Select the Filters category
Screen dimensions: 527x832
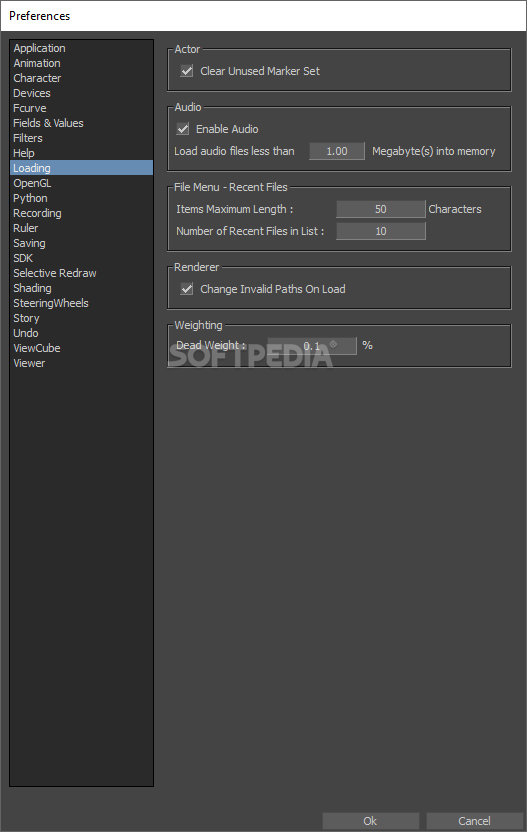point(81,138)
